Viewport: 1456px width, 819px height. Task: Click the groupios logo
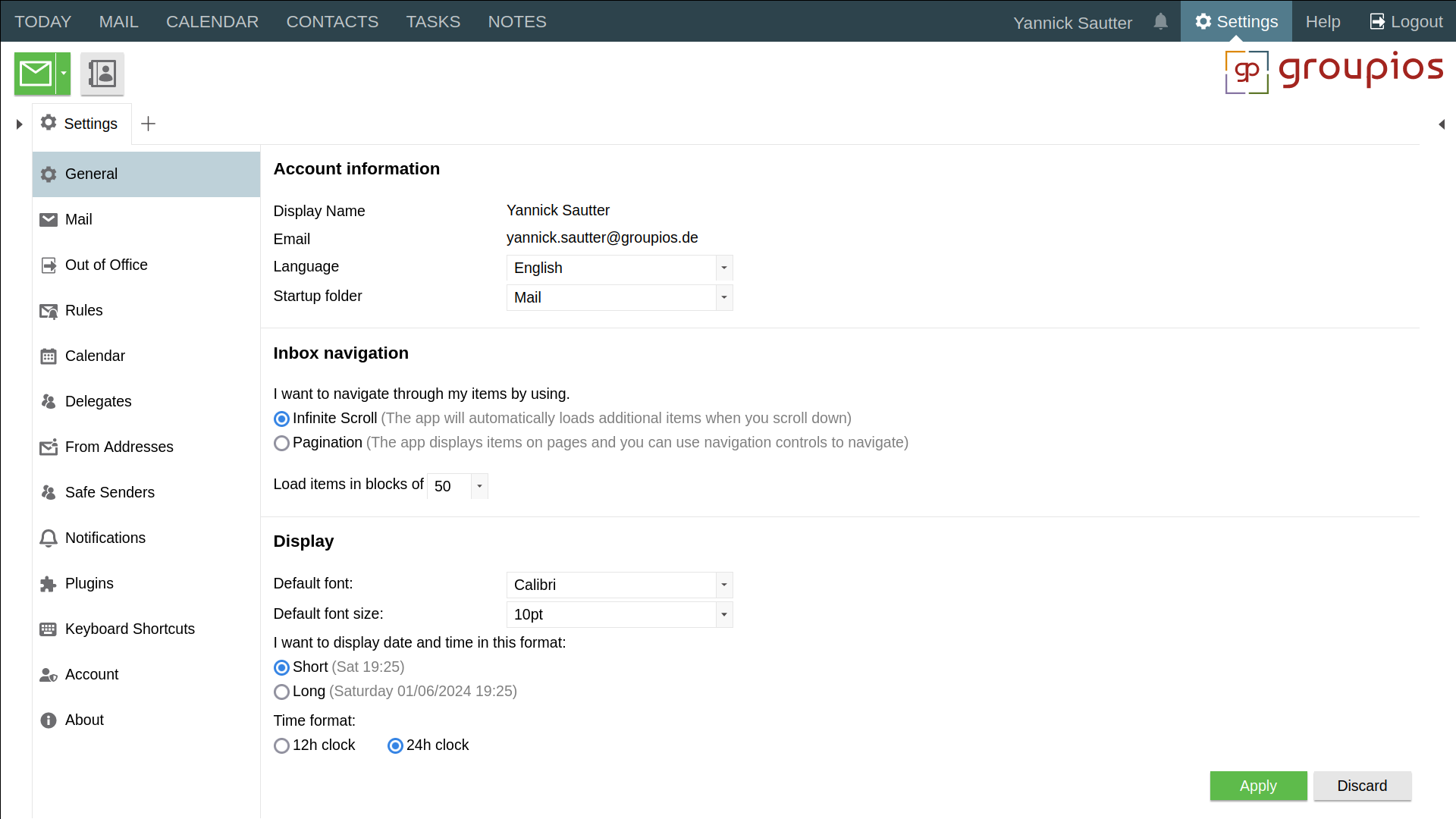pos(1335,71)
